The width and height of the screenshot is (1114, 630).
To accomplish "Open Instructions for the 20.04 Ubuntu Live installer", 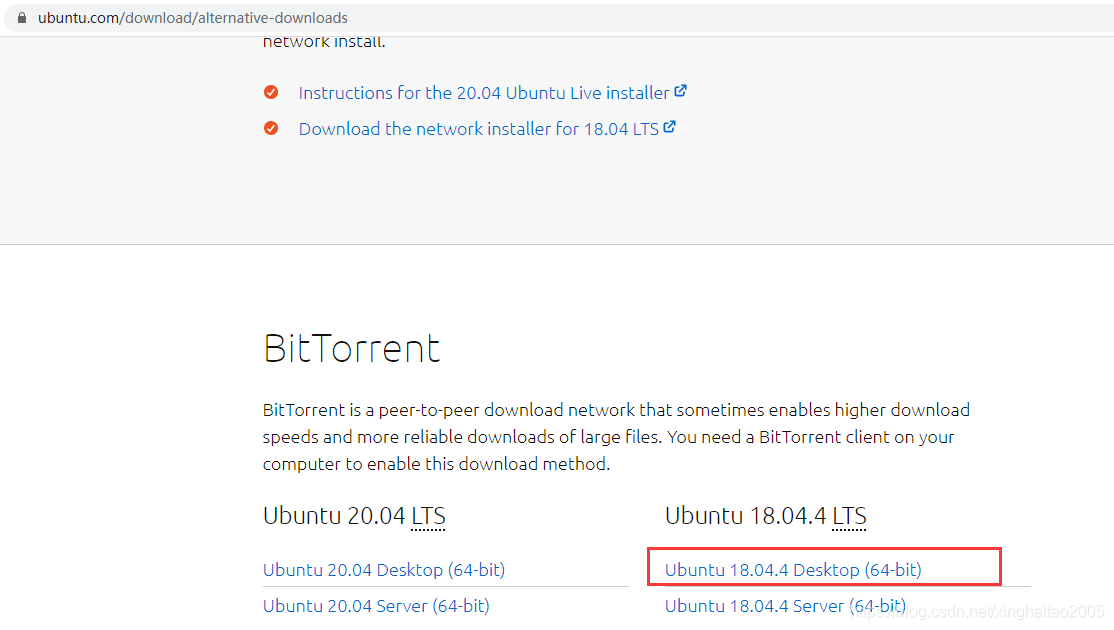I will (x=484, y=93).
